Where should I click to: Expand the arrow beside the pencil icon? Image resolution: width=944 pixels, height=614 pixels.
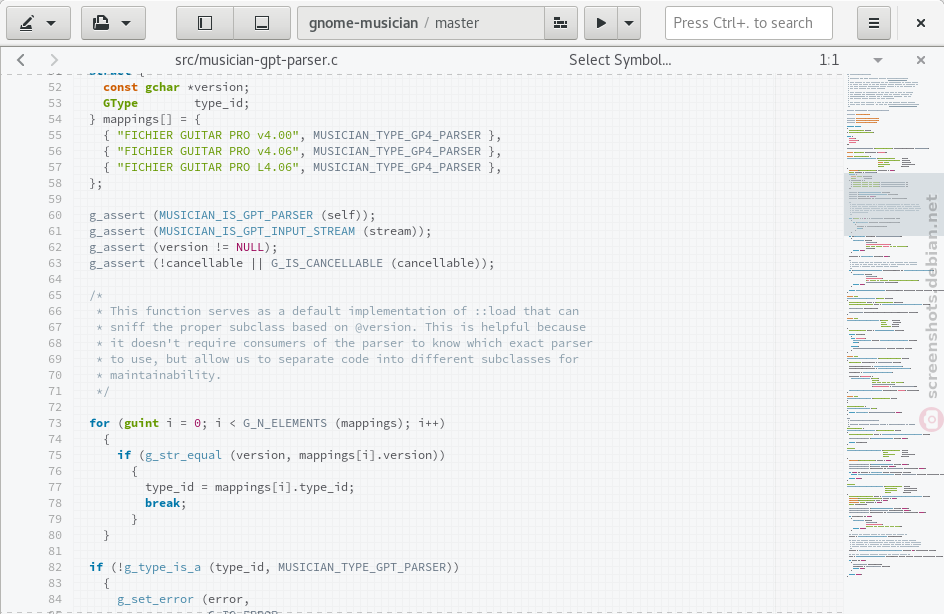click(x=51, y=23)
